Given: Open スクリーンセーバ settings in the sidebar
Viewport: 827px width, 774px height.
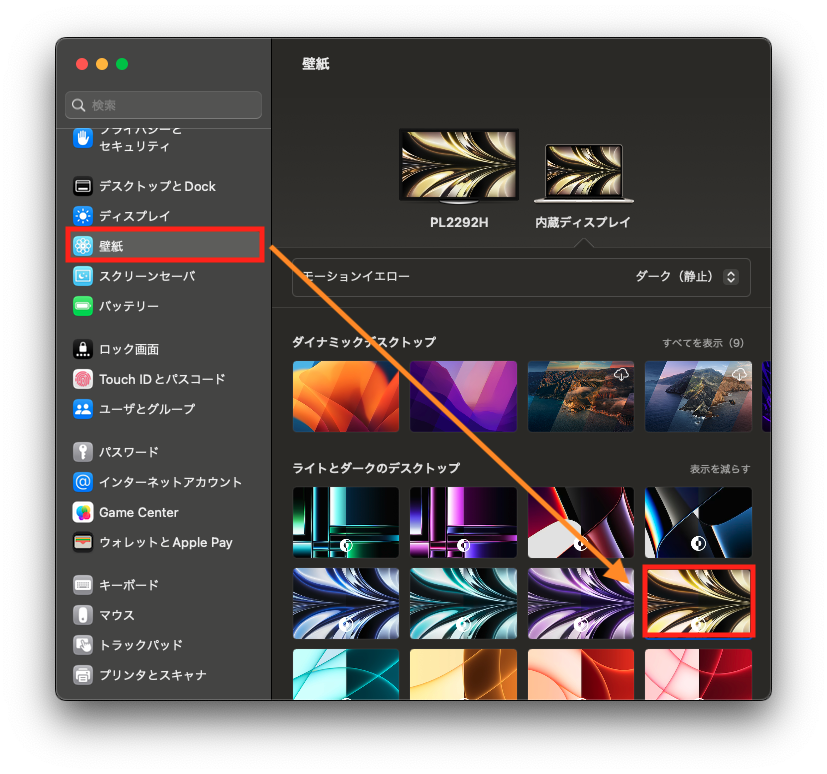Looking at the screenshot, I should [134, 276].
